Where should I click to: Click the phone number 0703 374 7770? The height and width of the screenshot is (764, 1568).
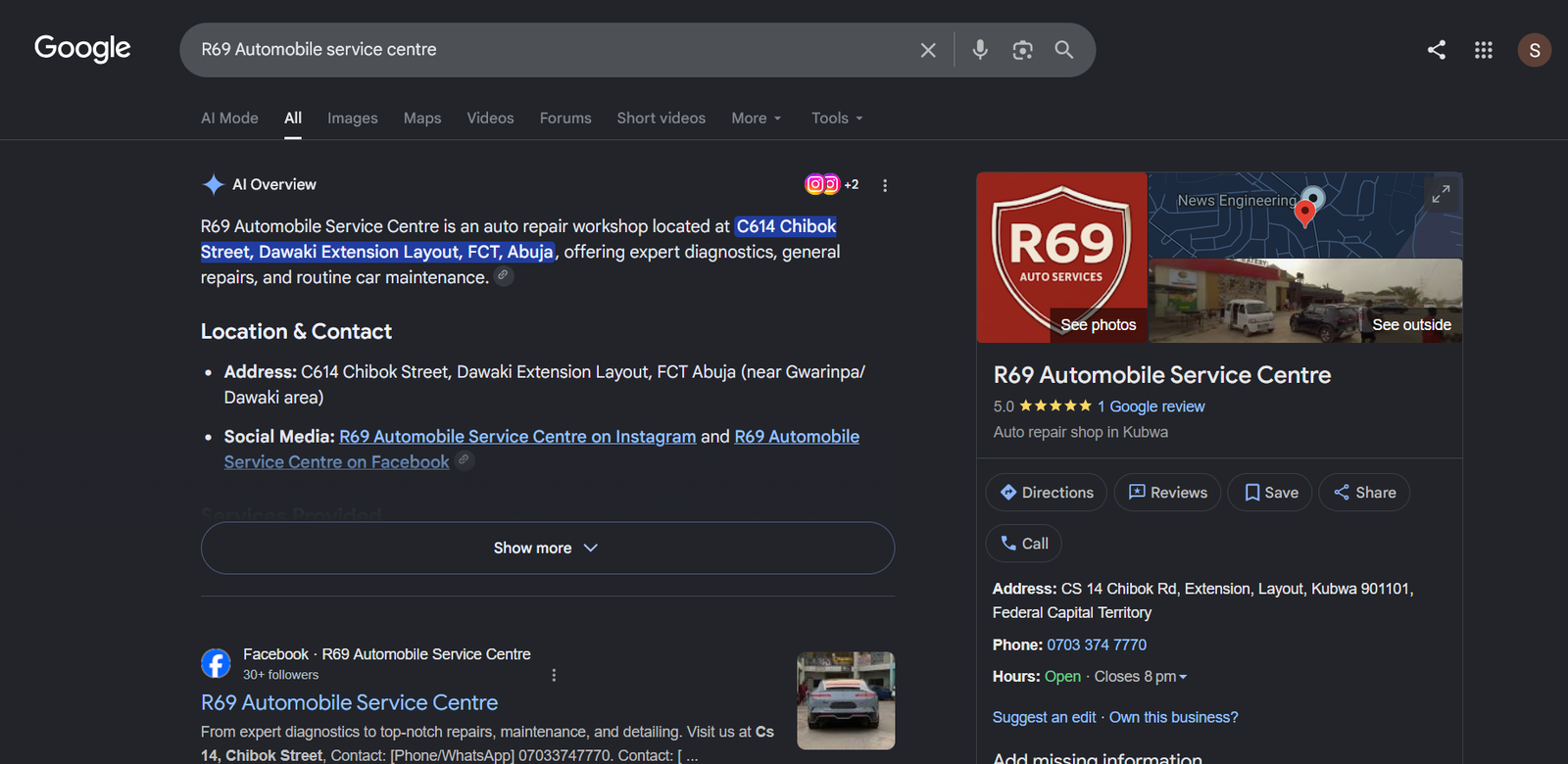coord(1097,645)
